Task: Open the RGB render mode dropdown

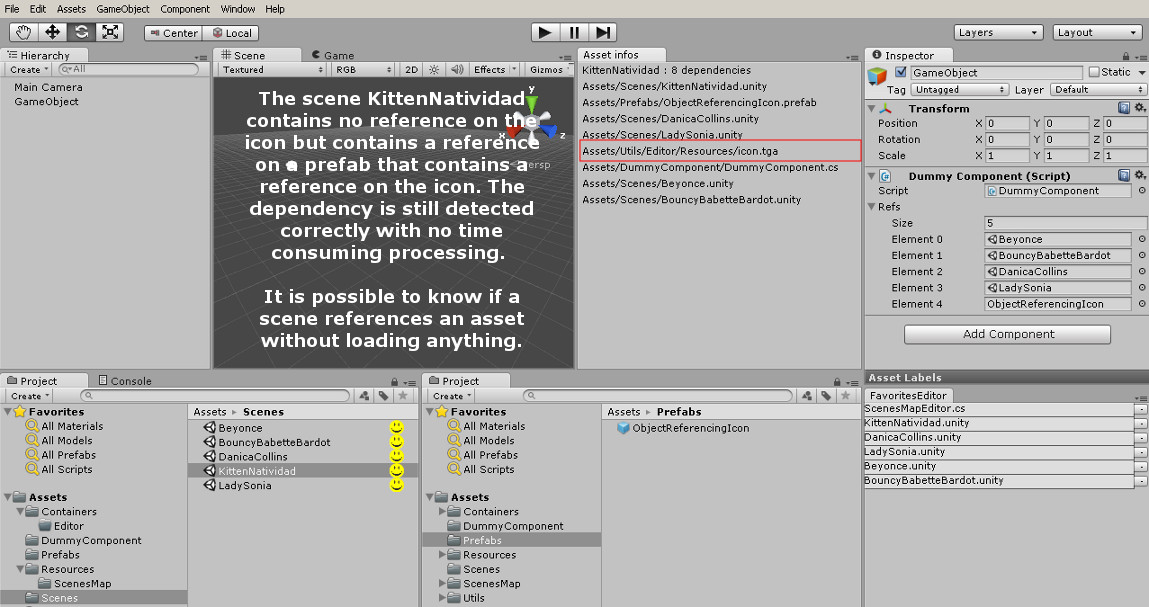Action: coord(363,70)
